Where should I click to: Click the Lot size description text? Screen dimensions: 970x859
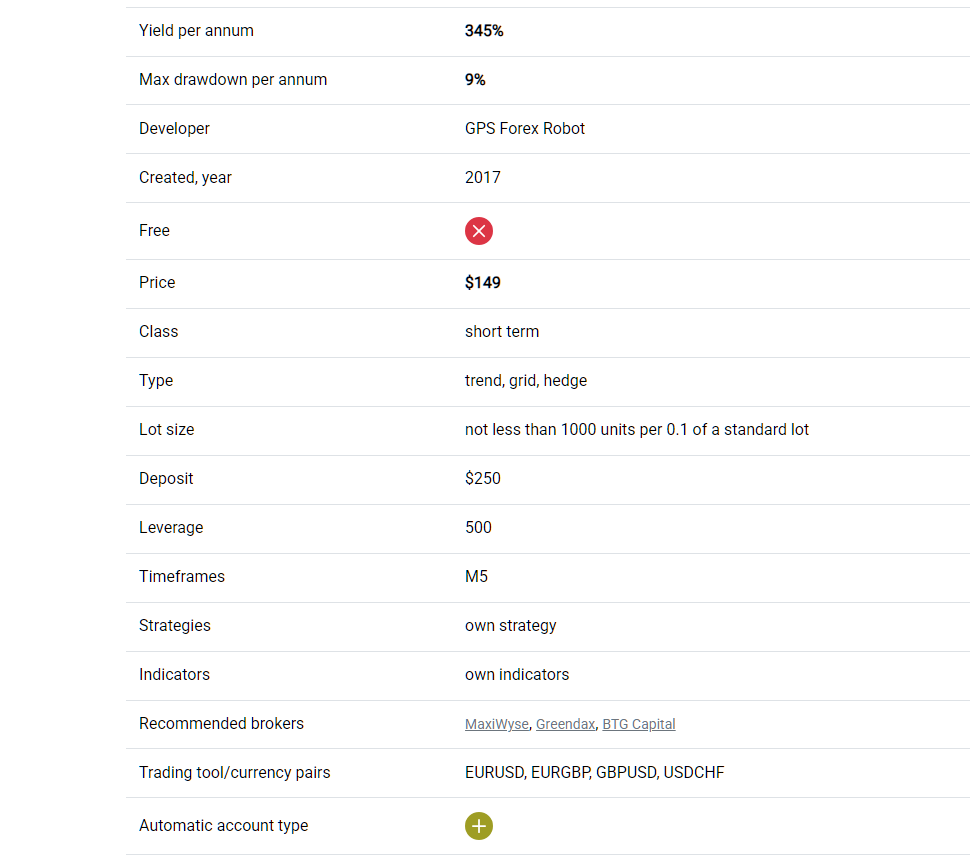click(x=637, y=430)
